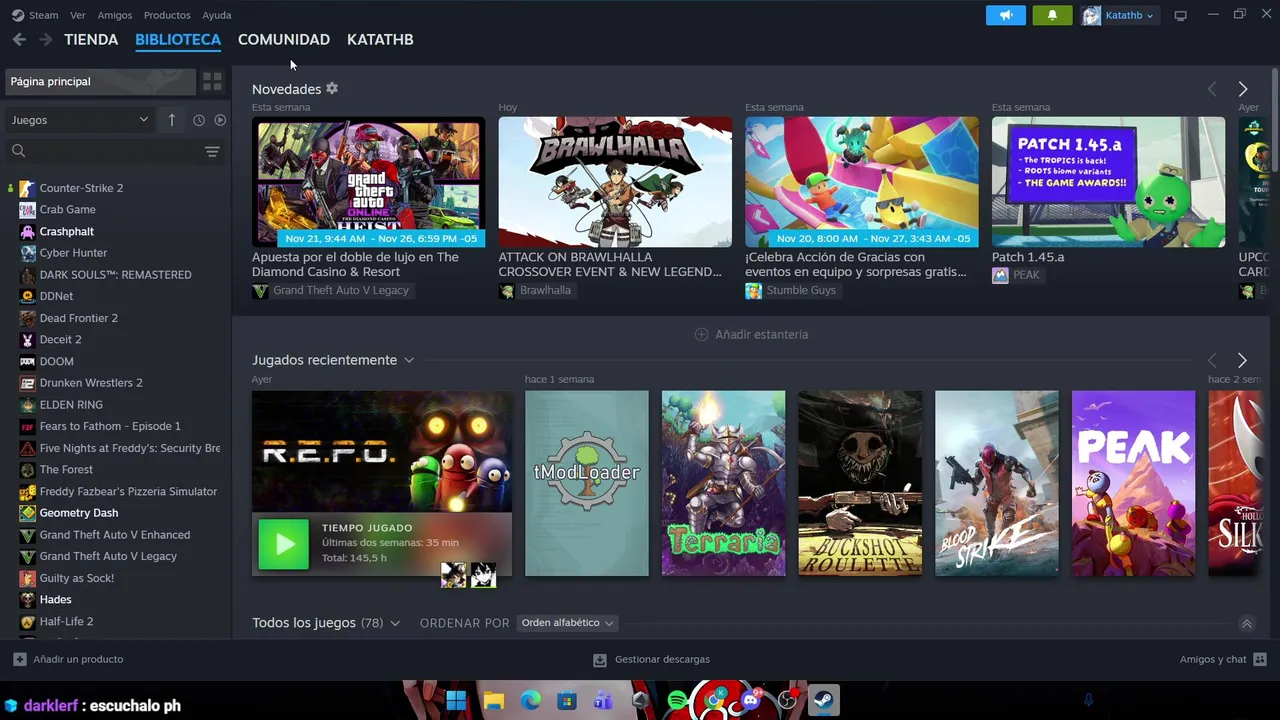
Task: Switch to COMUNIDAD tab
Action: (284, 39)
